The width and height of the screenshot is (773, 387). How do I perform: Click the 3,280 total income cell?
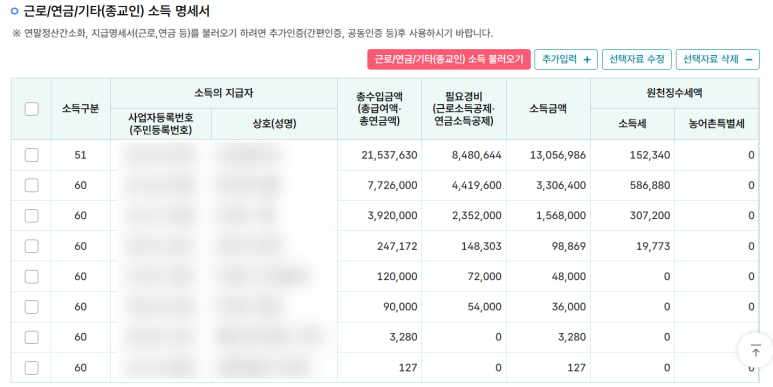click(380, 337)
